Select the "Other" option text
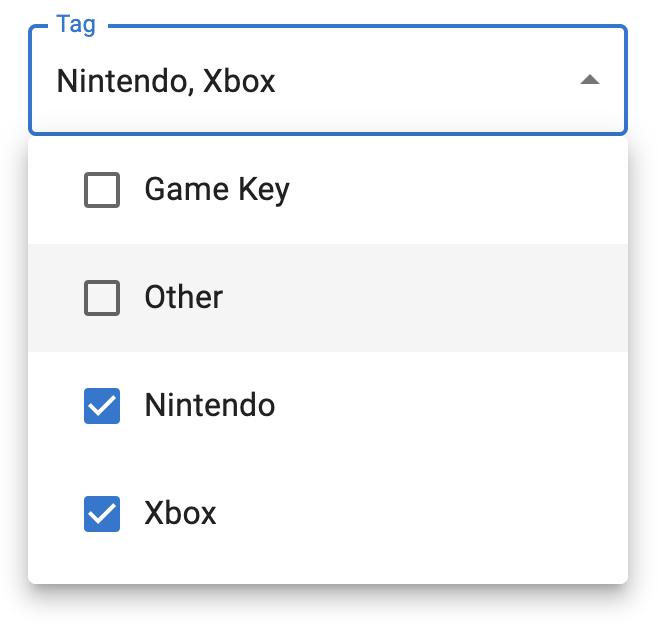The height and width of the screenshot is (624, 658). (184, 298)
